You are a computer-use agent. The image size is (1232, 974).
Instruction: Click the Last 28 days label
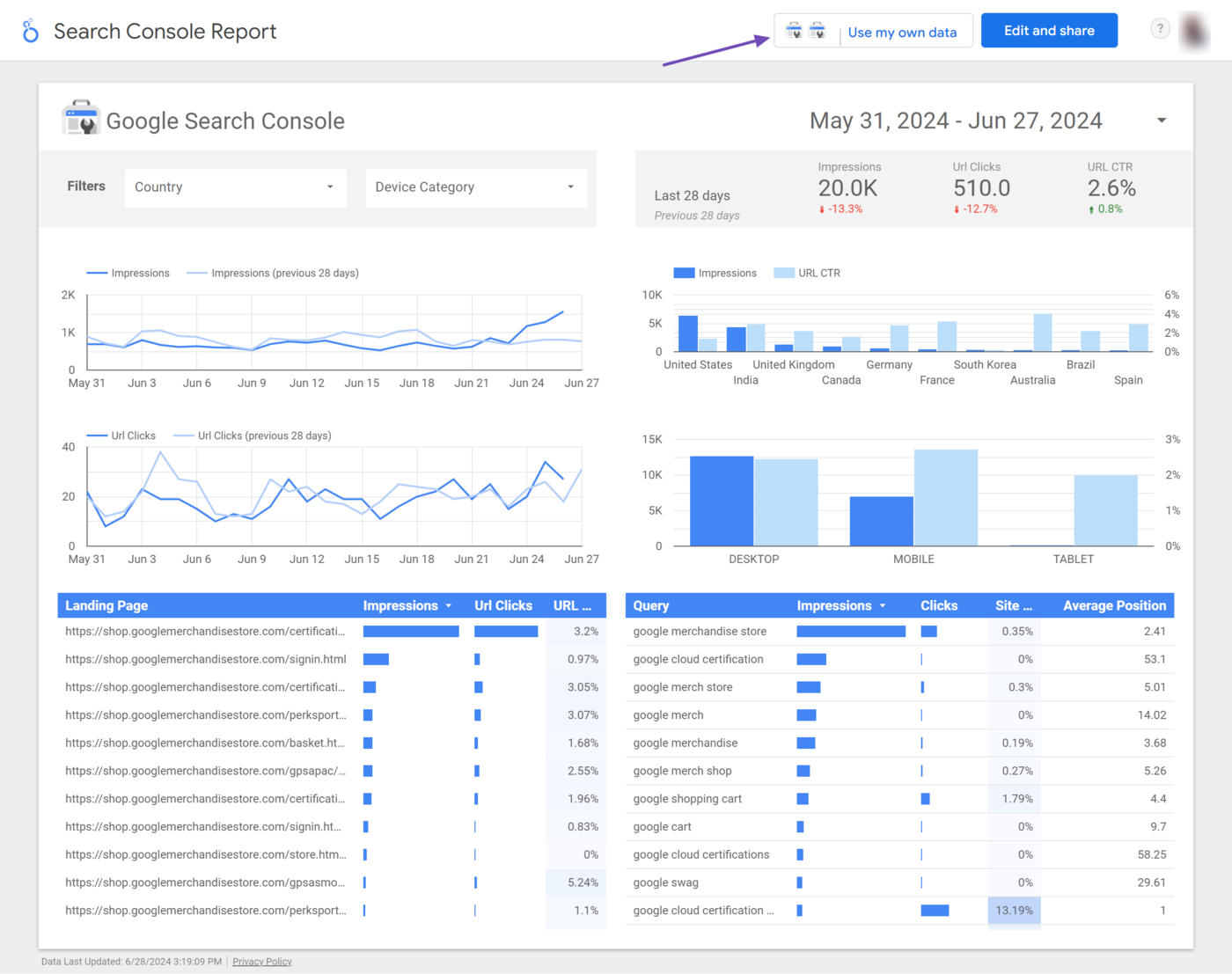click(x=692, y=195)
